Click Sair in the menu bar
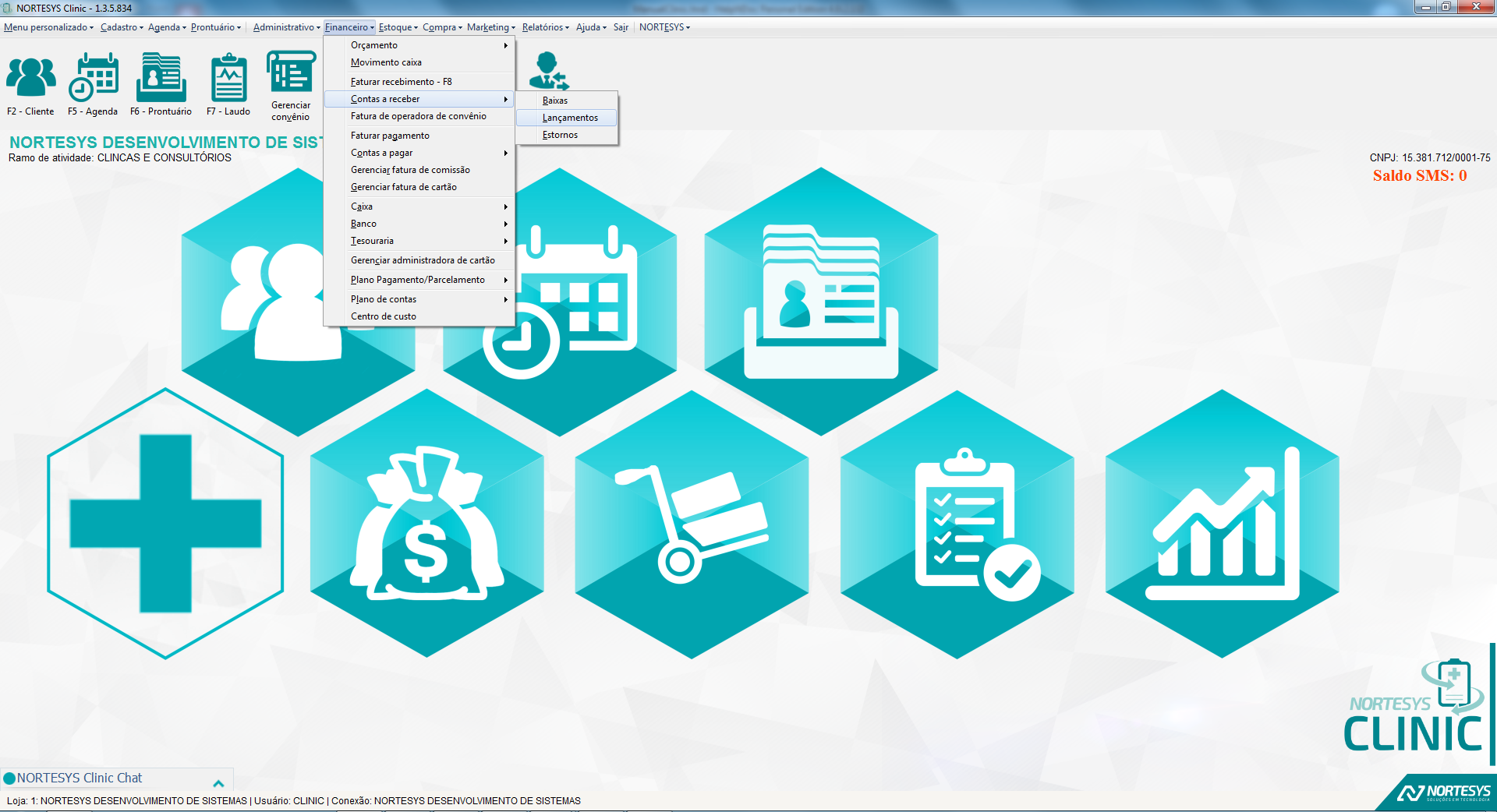Screen dimensions: 1497x812 [621, 27]
